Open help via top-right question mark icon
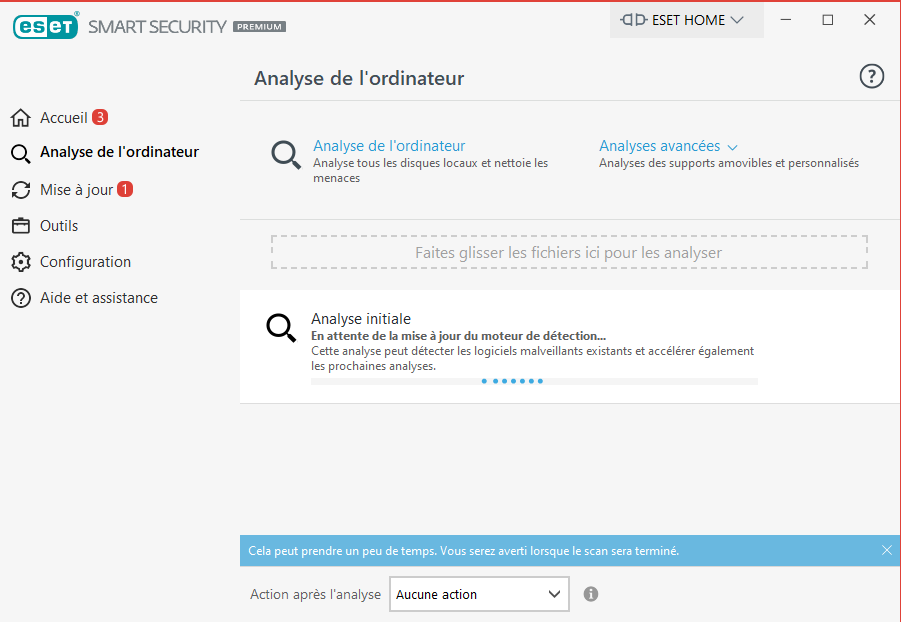This screenshot has height=622, width=901. point(871,76)
